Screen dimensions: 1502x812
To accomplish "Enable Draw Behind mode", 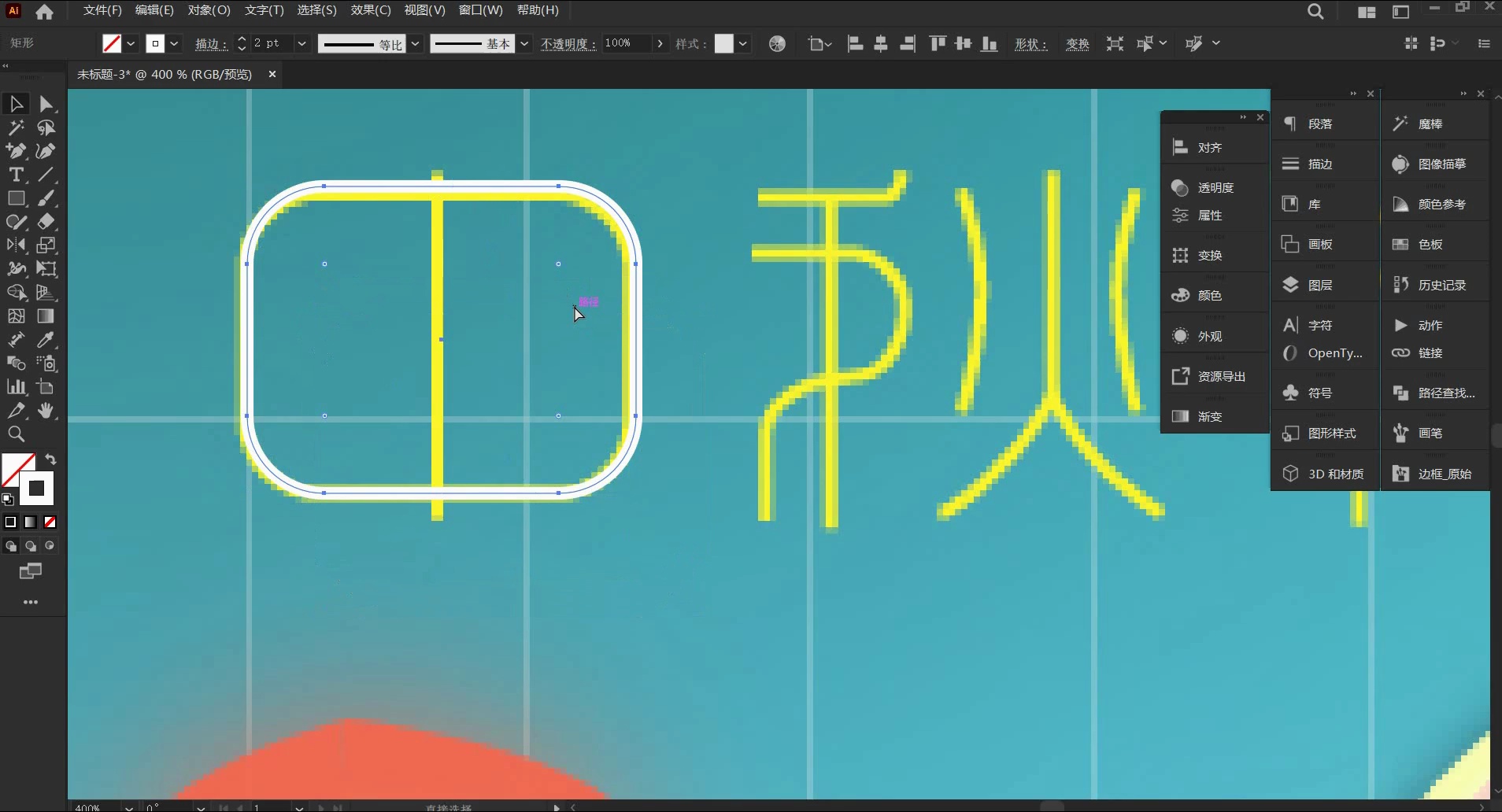I will click(30, 545).
